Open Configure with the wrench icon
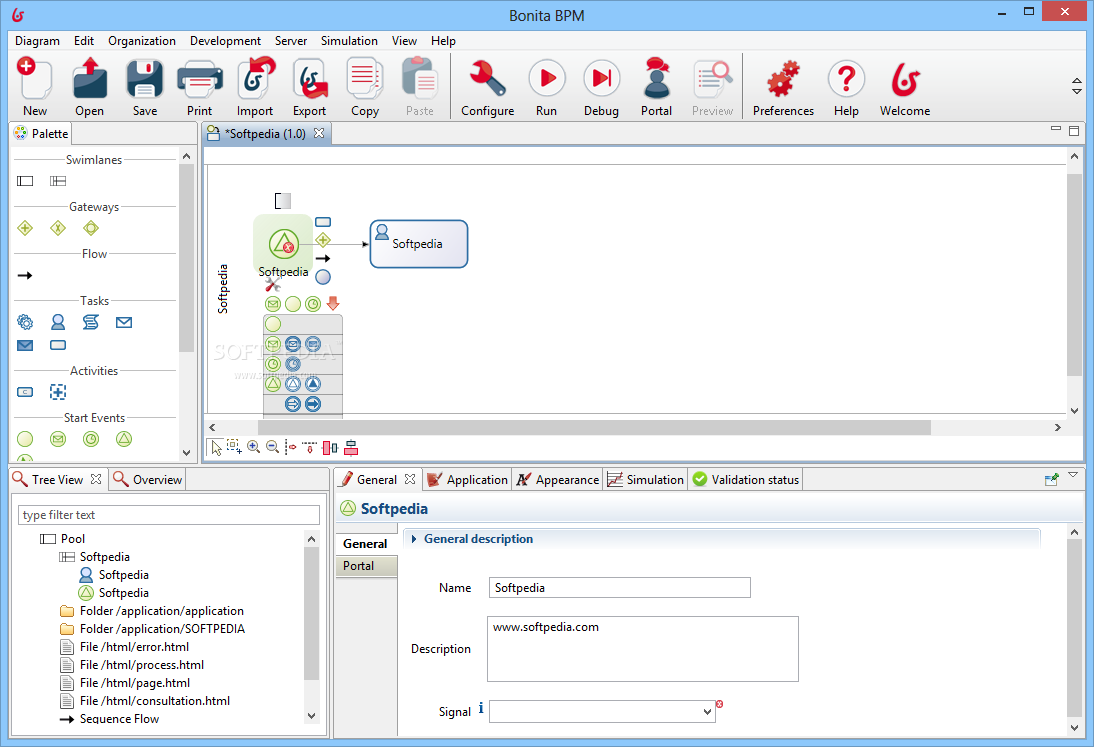Image resolution: width=1094 pixels, height=747 pixels. point(487,79)
